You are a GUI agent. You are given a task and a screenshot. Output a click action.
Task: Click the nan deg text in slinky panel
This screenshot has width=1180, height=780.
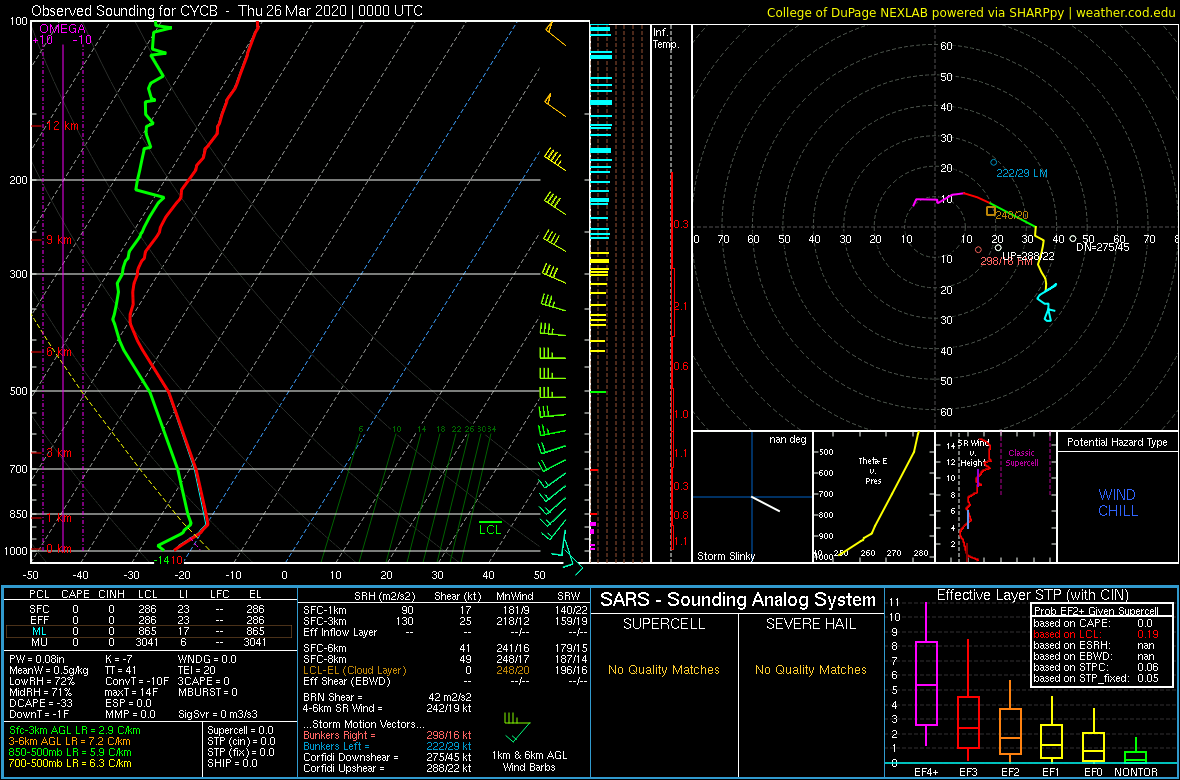788,440
